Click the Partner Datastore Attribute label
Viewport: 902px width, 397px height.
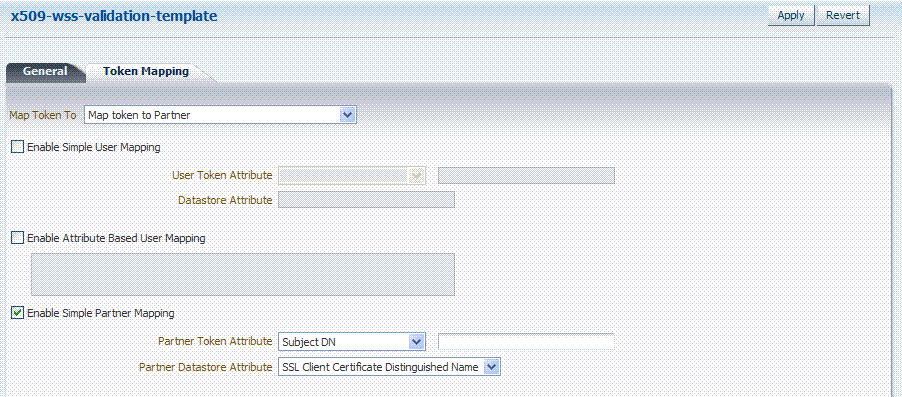(x=206, y=367)
